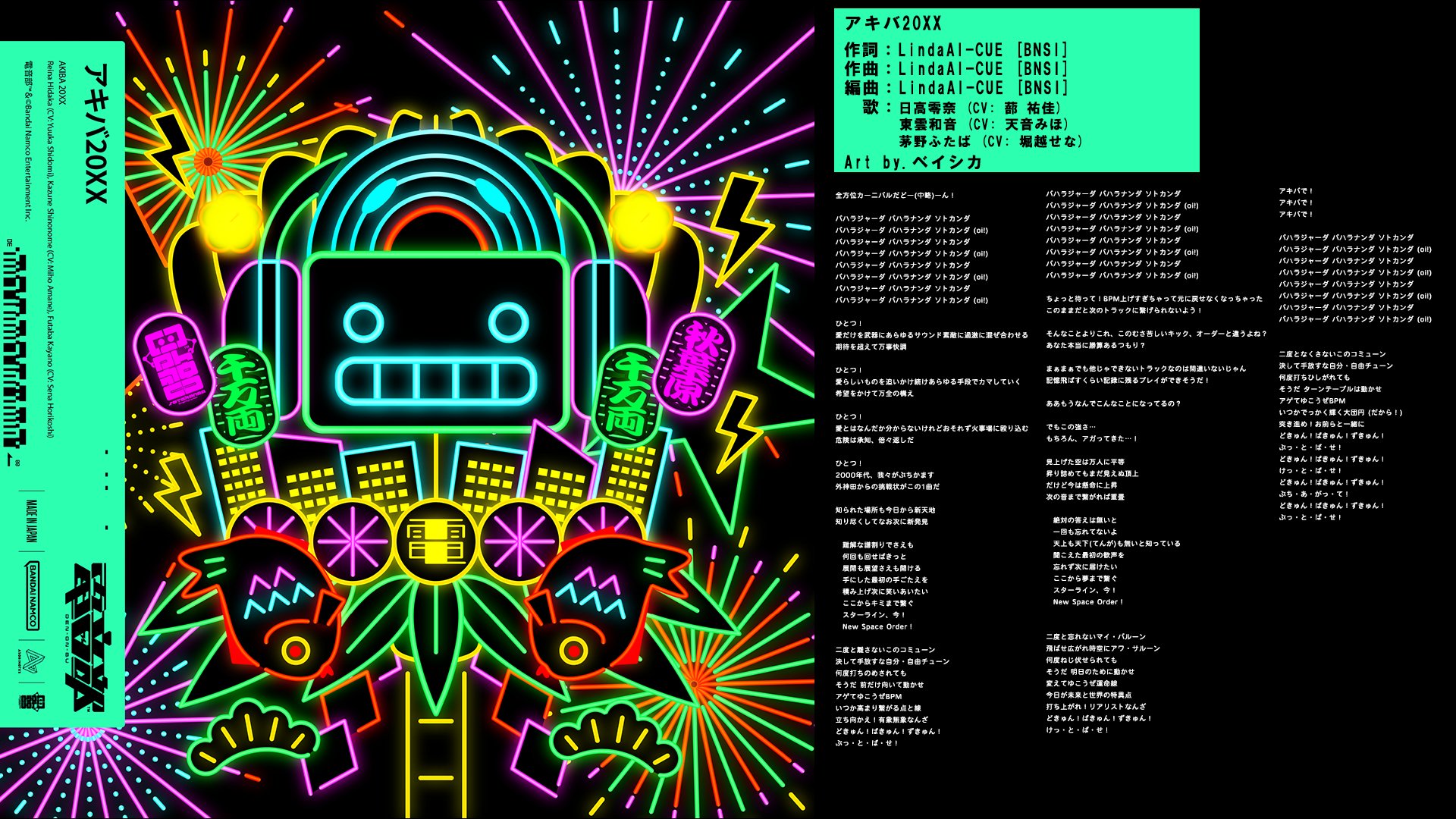The width and height of the screenshot is (1456, 819).
Task: Click the yellow 電 circle in the artwork center
Action: coord(435,541)
